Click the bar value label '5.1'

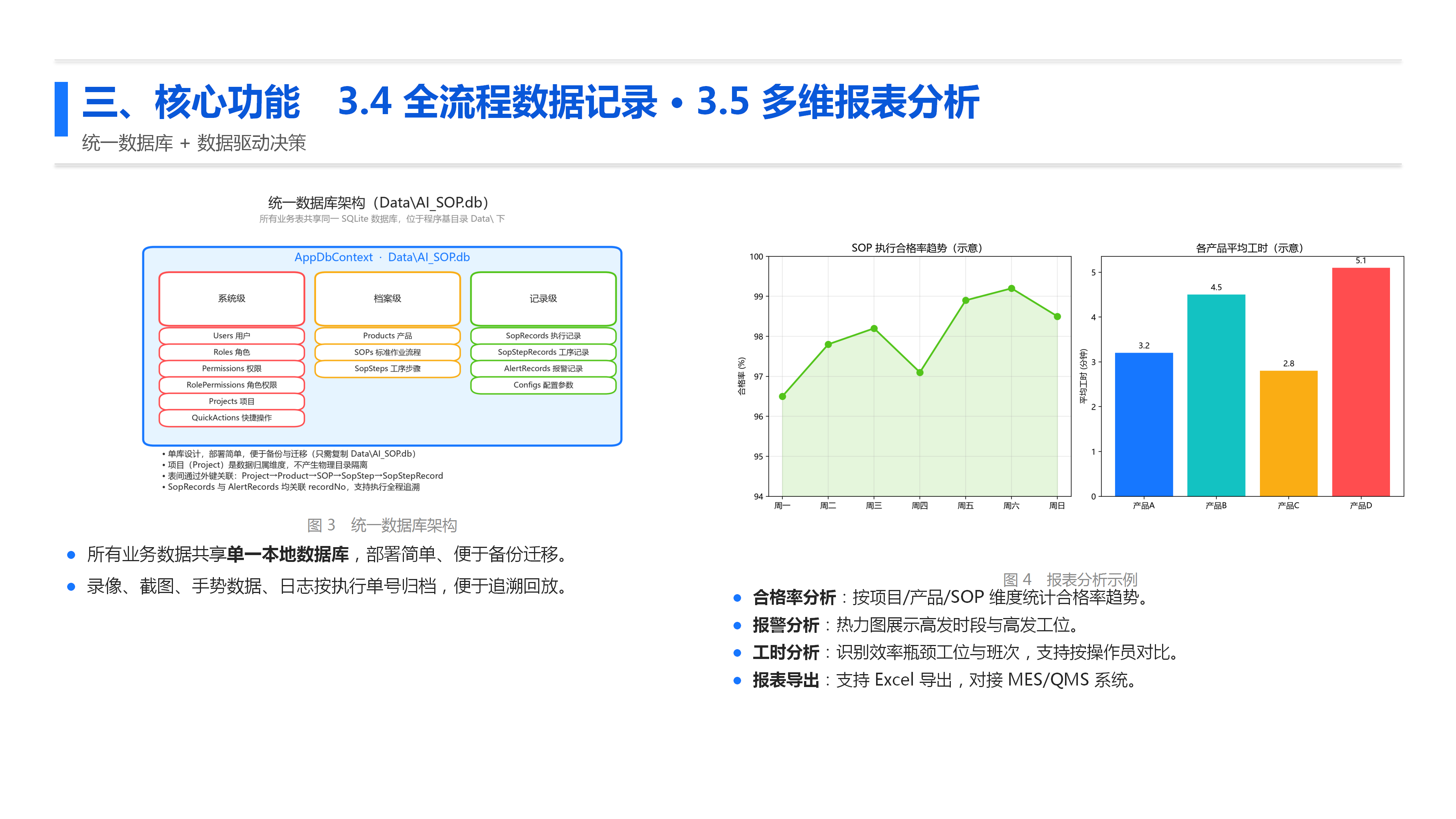click(1360, 260)
